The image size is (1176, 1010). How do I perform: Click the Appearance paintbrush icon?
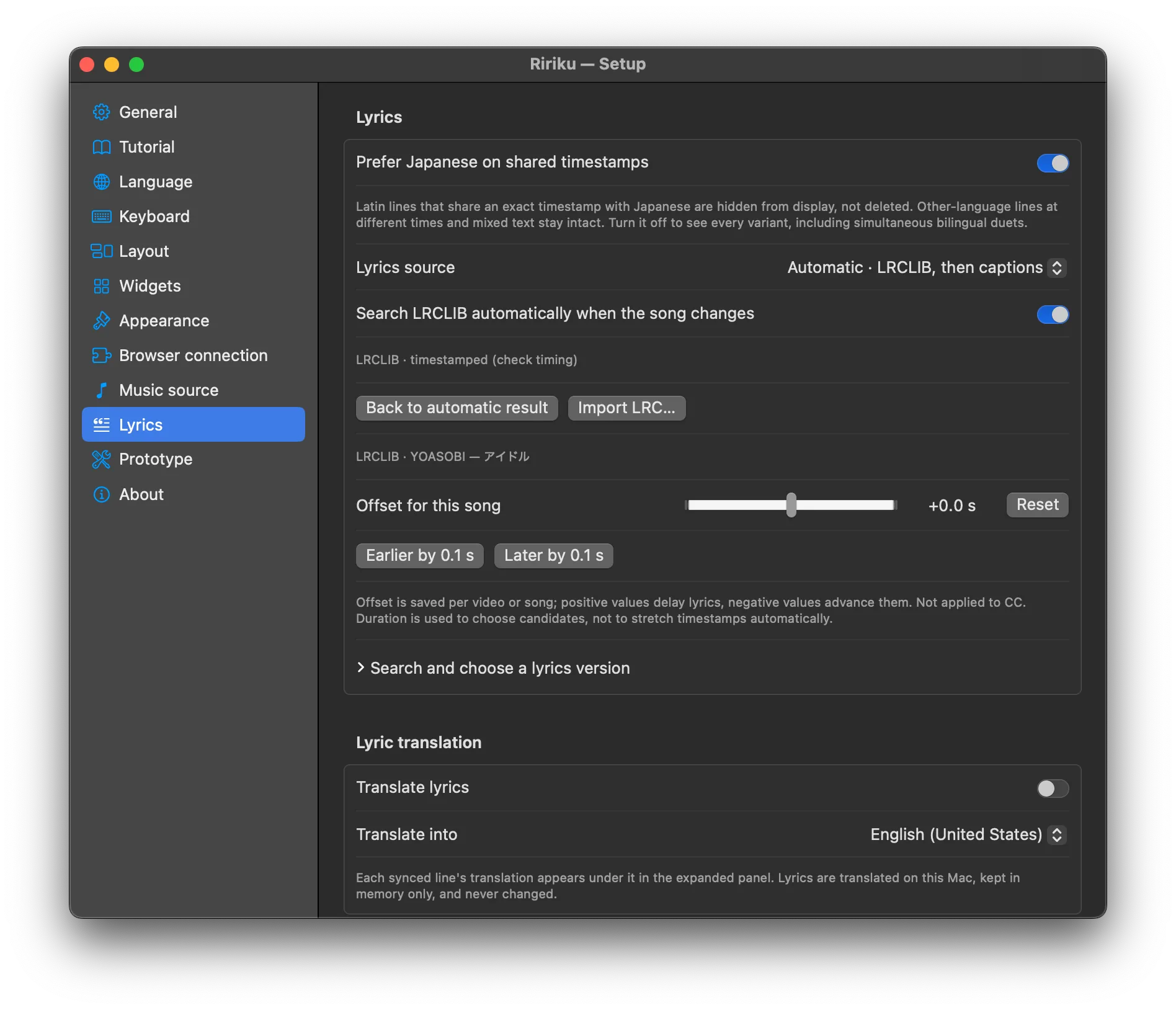click(x=101, y=321)
